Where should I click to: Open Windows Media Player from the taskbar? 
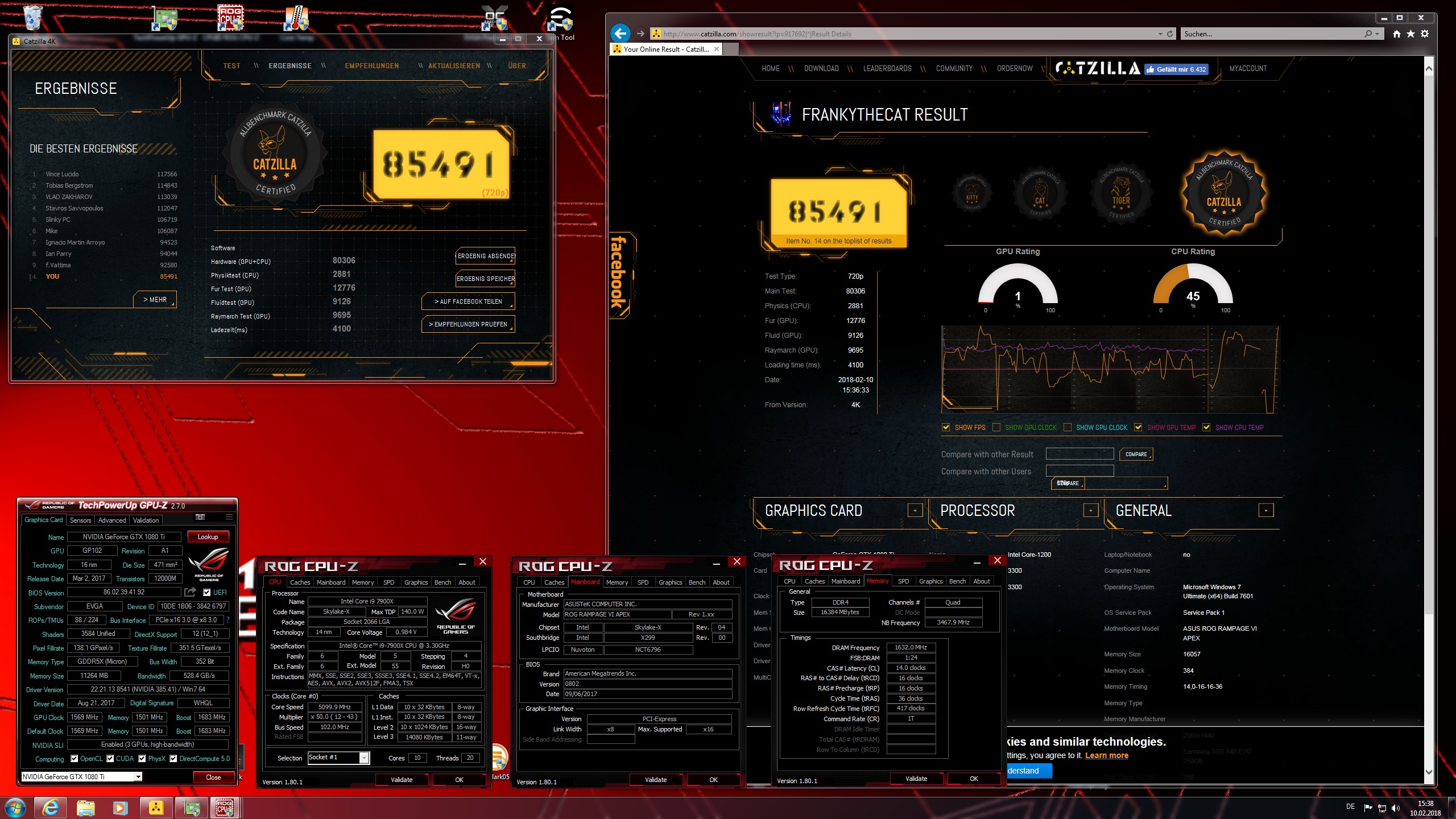pos(120,808)
